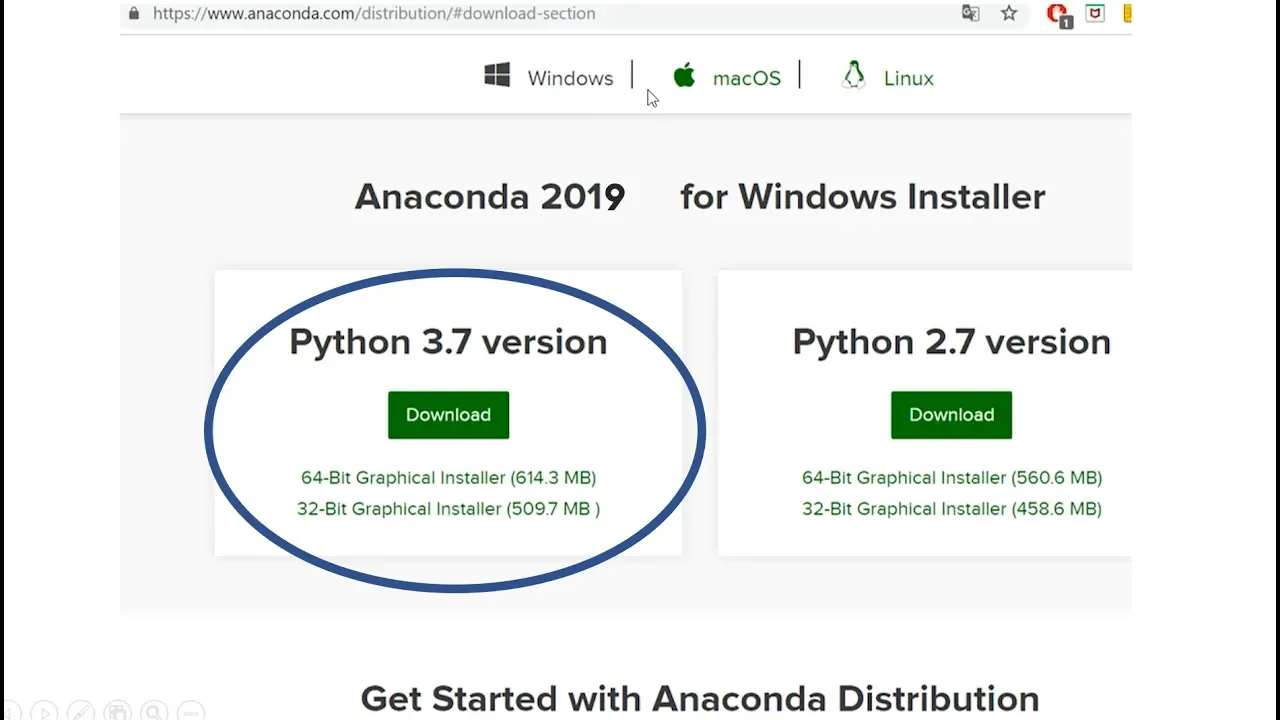Click the McAfee shield extension icon

pos(1095,14)
